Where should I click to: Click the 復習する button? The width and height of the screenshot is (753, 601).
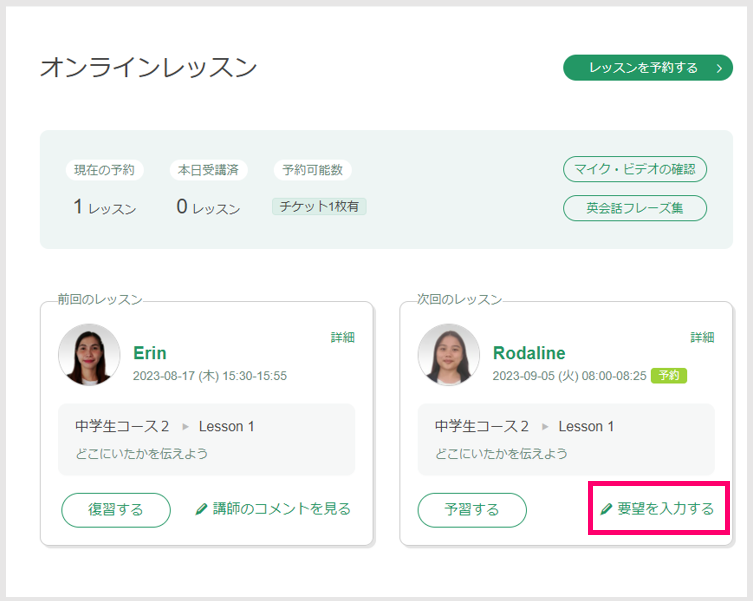click(116, 510)
